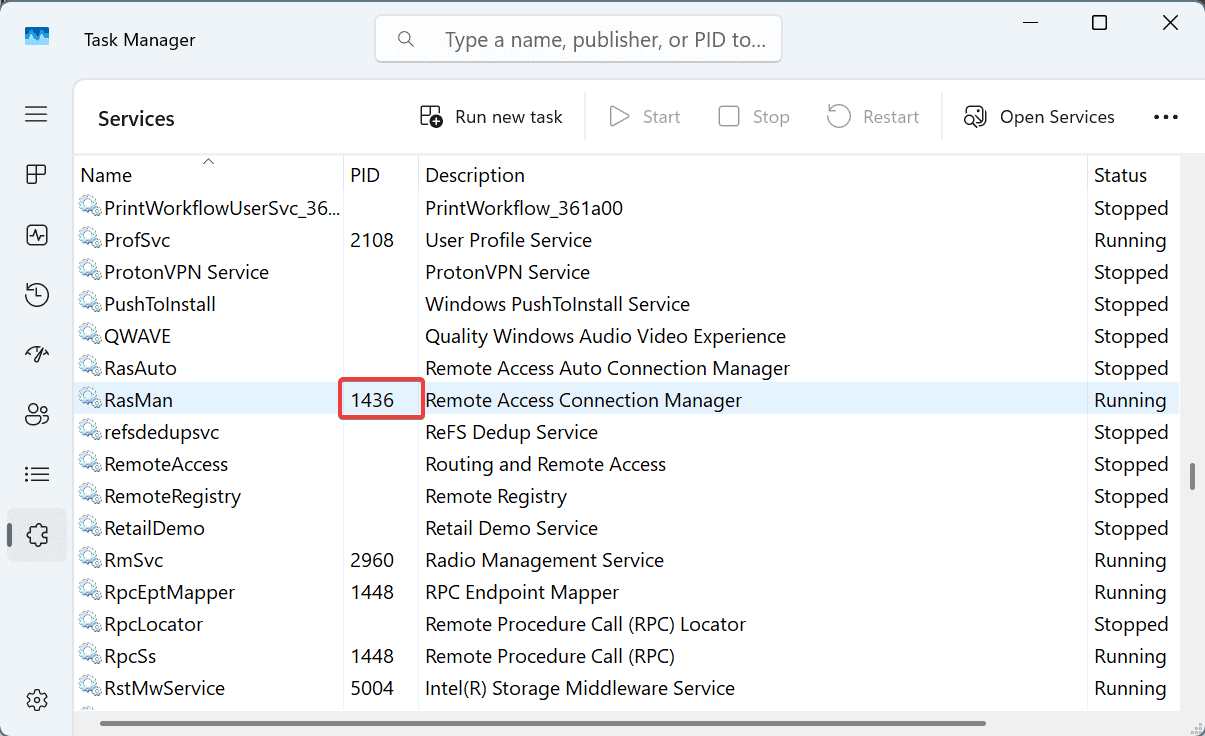Viewport: 1205px width, 736px height.
Task: Click Stopped status of RetailDemo row
Action: tap(1131, 528)
